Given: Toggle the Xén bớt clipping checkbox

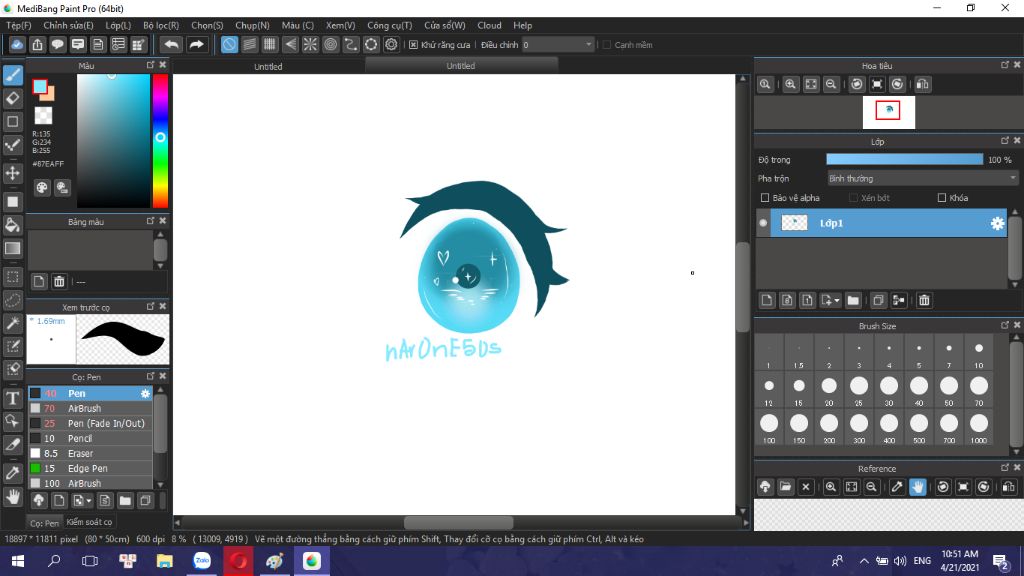Looking at the screenshot, I should click(x=853, y=198).
